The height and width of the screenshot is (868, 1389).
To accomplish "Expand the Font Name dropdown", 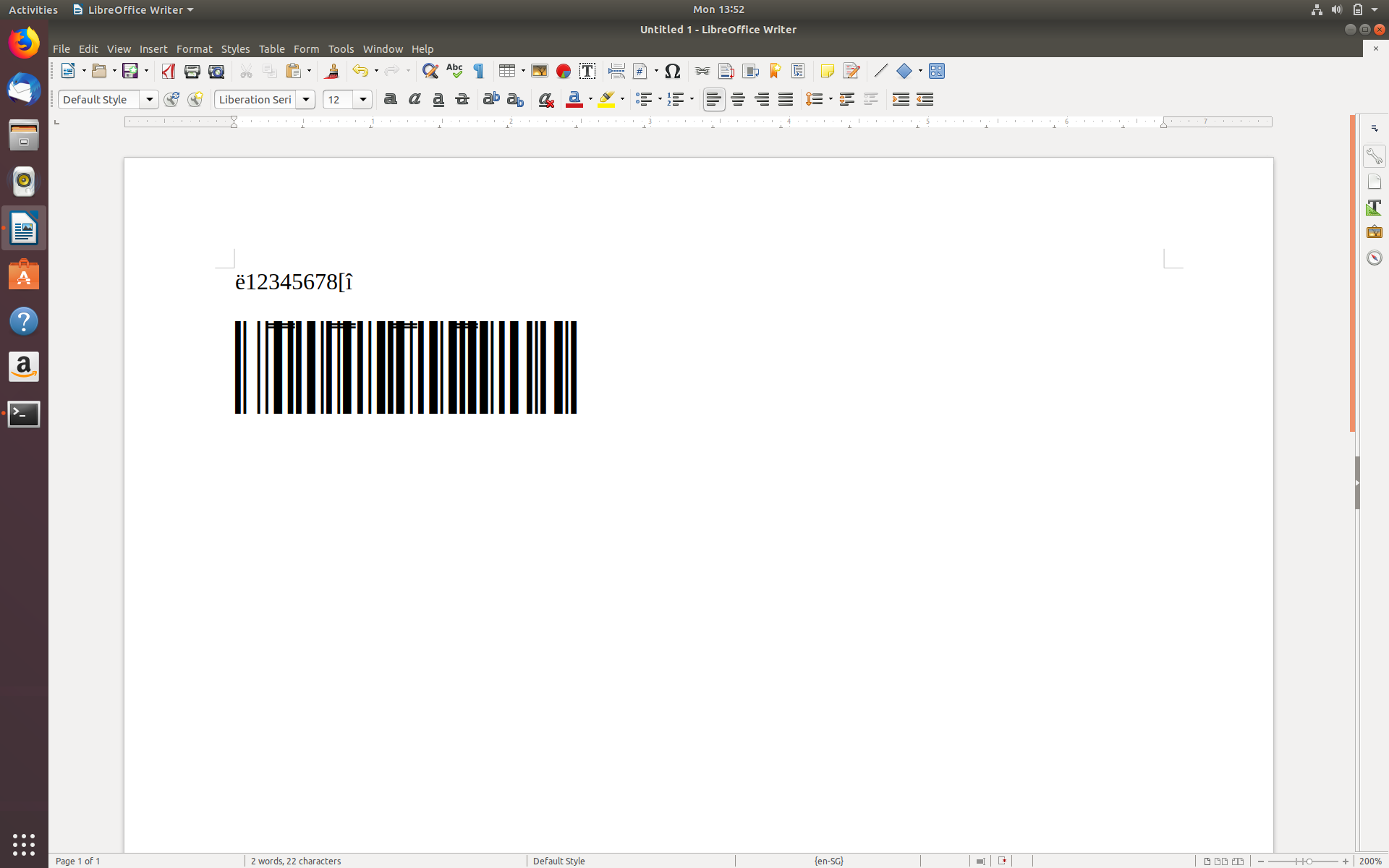I will pos(306,99).
